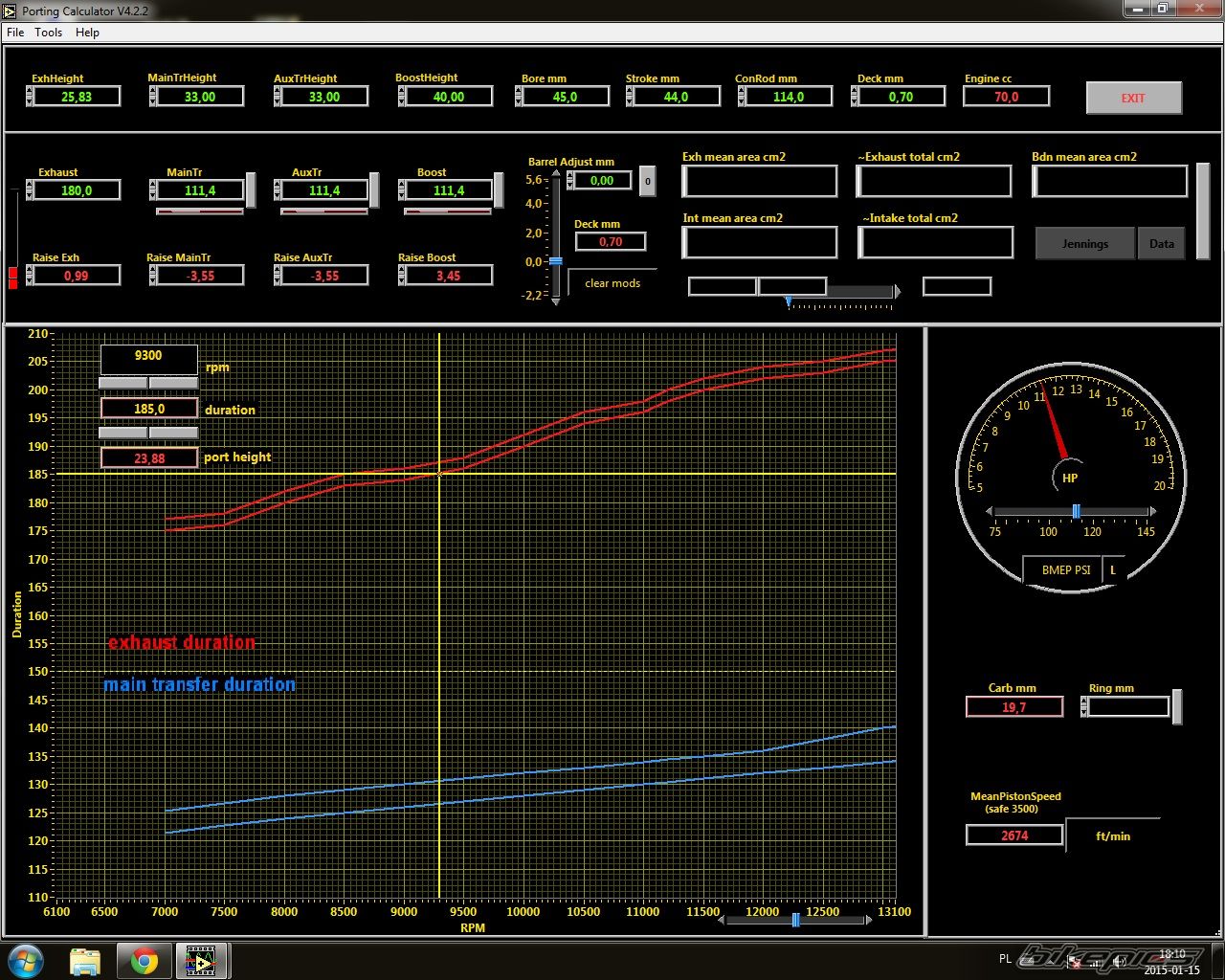1225x980 pixels.
Task: Click the Engine cc value 70,0
Action: [x=1007, y=97]
